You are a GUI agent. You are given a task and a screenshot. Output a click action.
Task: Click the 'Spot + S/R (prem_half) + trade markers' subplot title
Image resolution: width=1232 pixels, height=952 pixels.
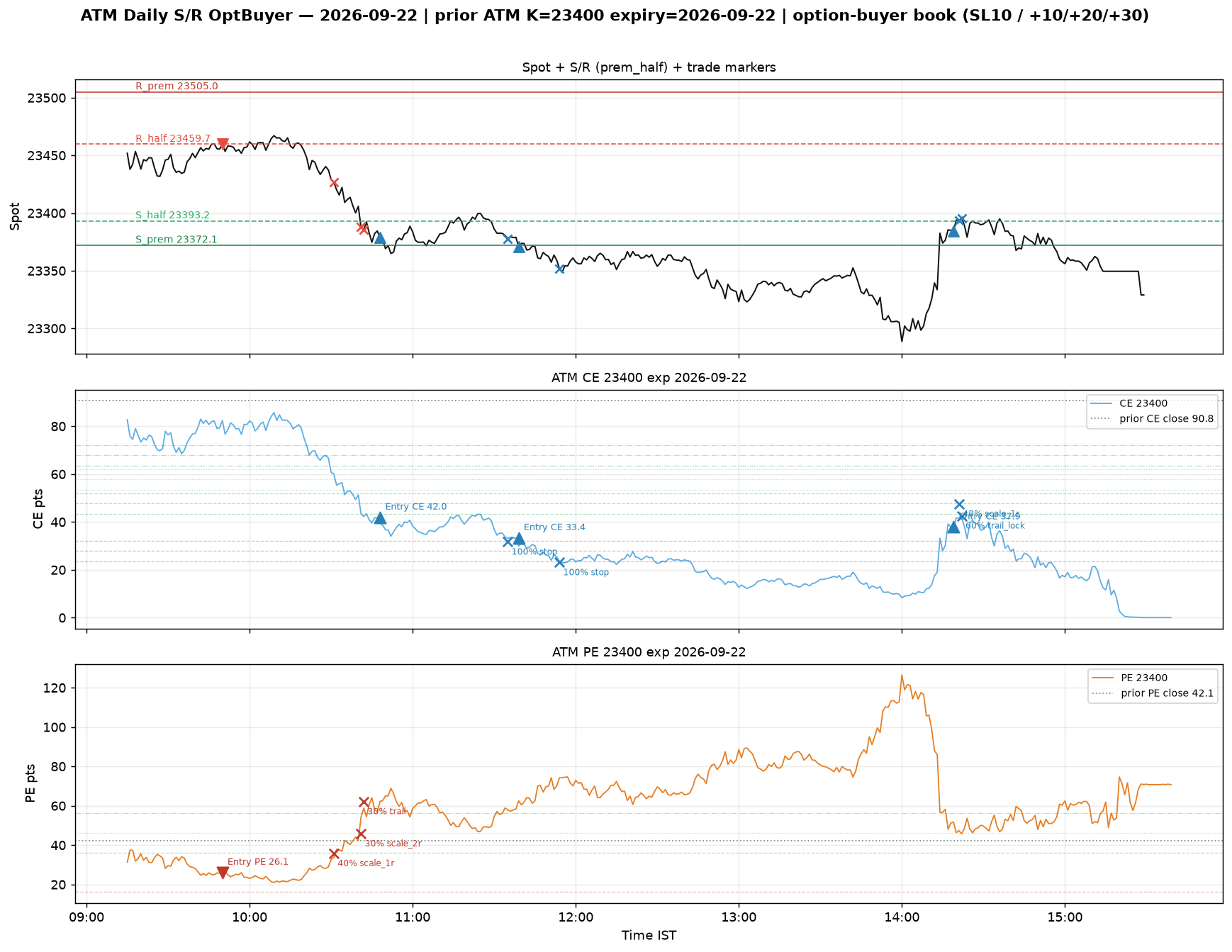coord(649,67)
